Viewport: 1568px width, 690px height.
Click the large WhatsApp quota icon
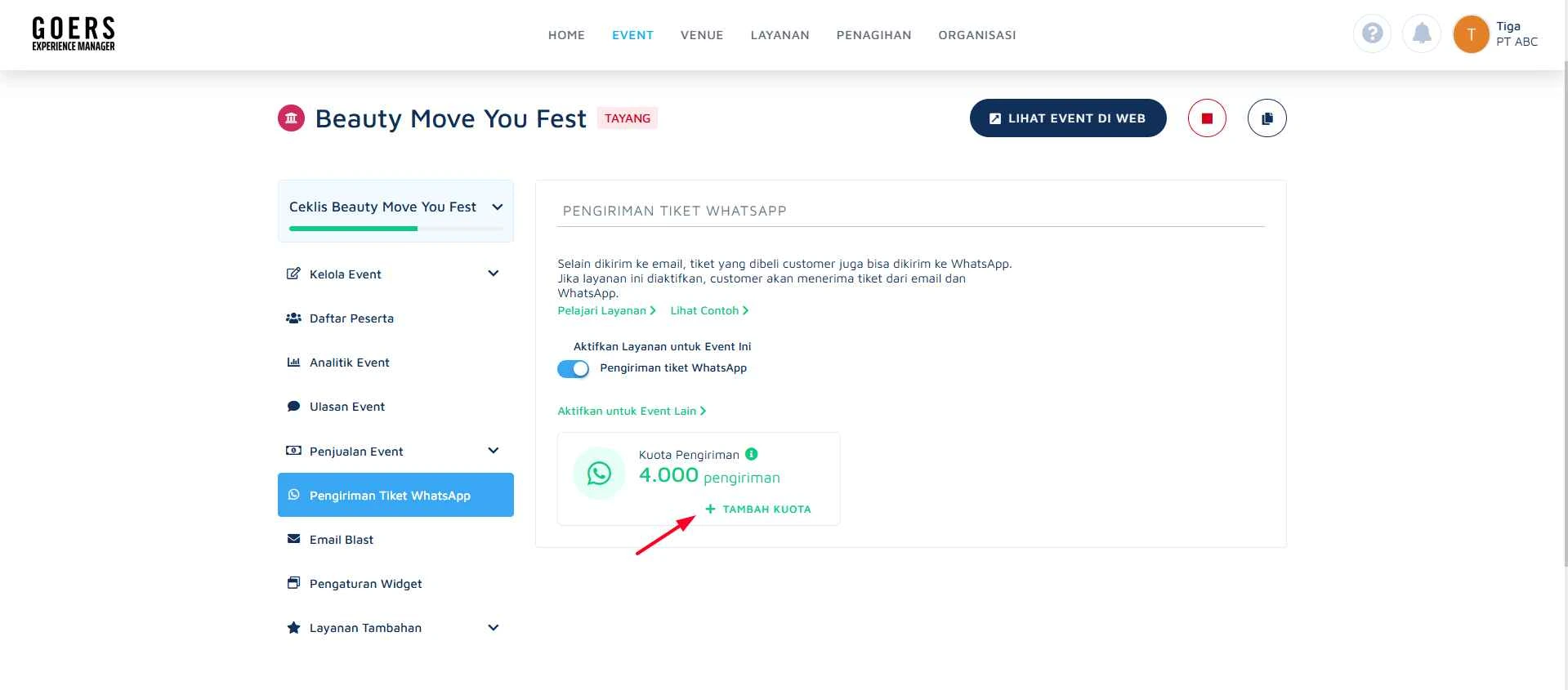[x=599, y=474]
